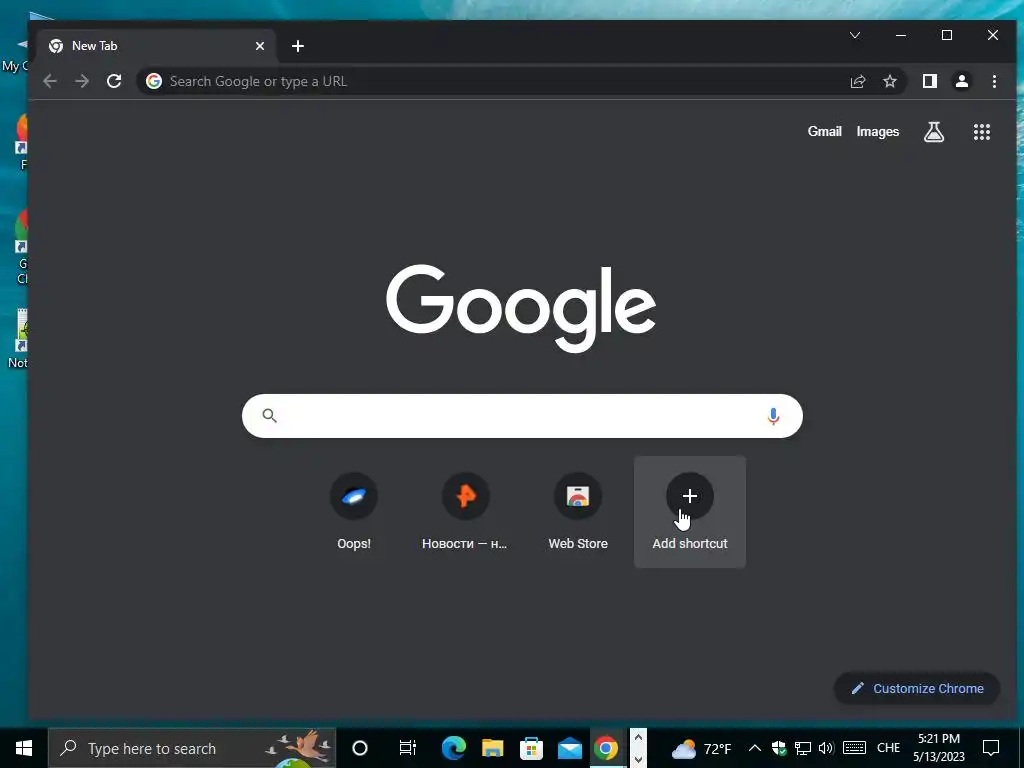Click the Add shortcut plus tile
The image size is (1024, 768).
[690, 512]
